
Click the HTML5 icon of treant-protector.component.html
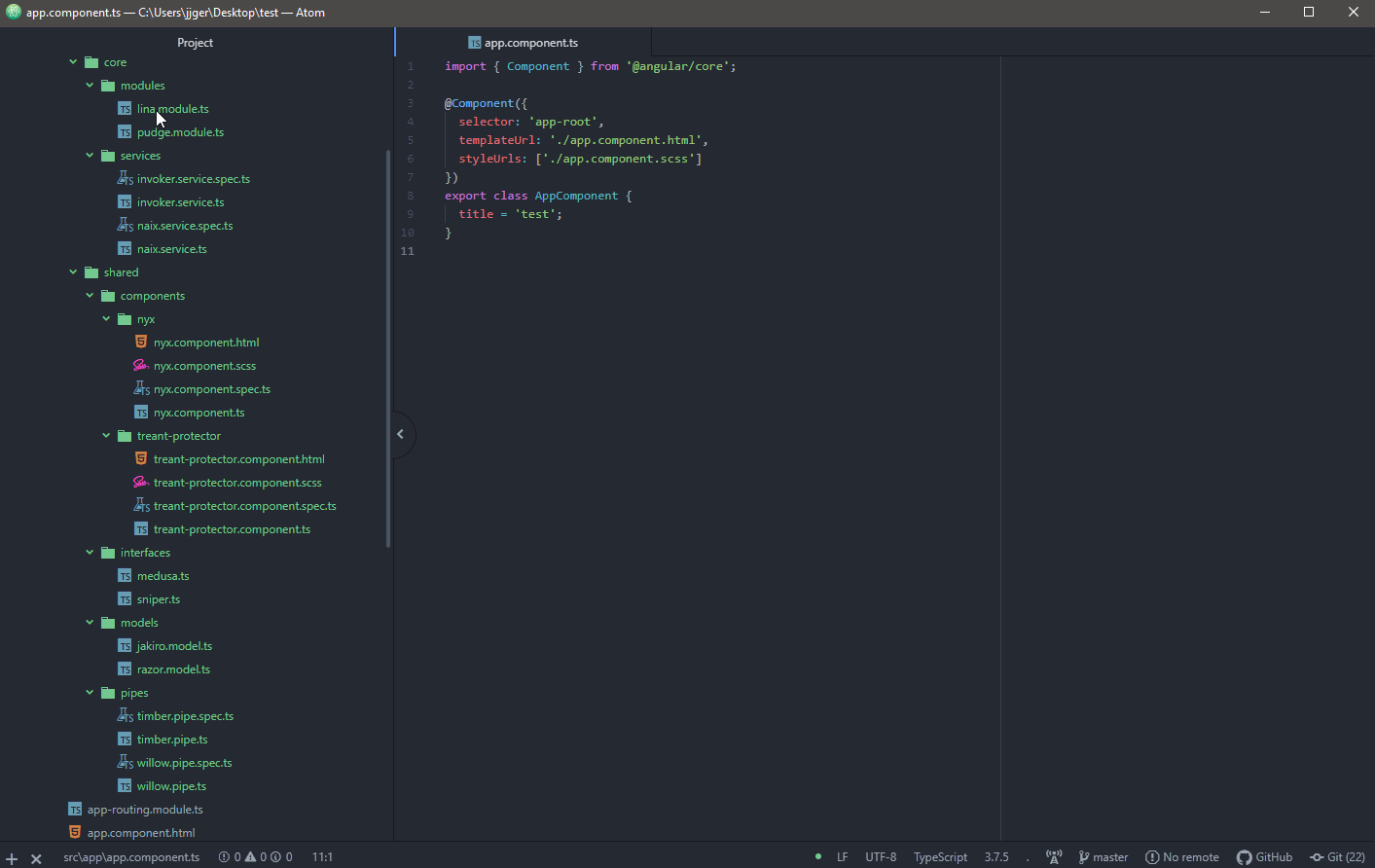(141, 459)
